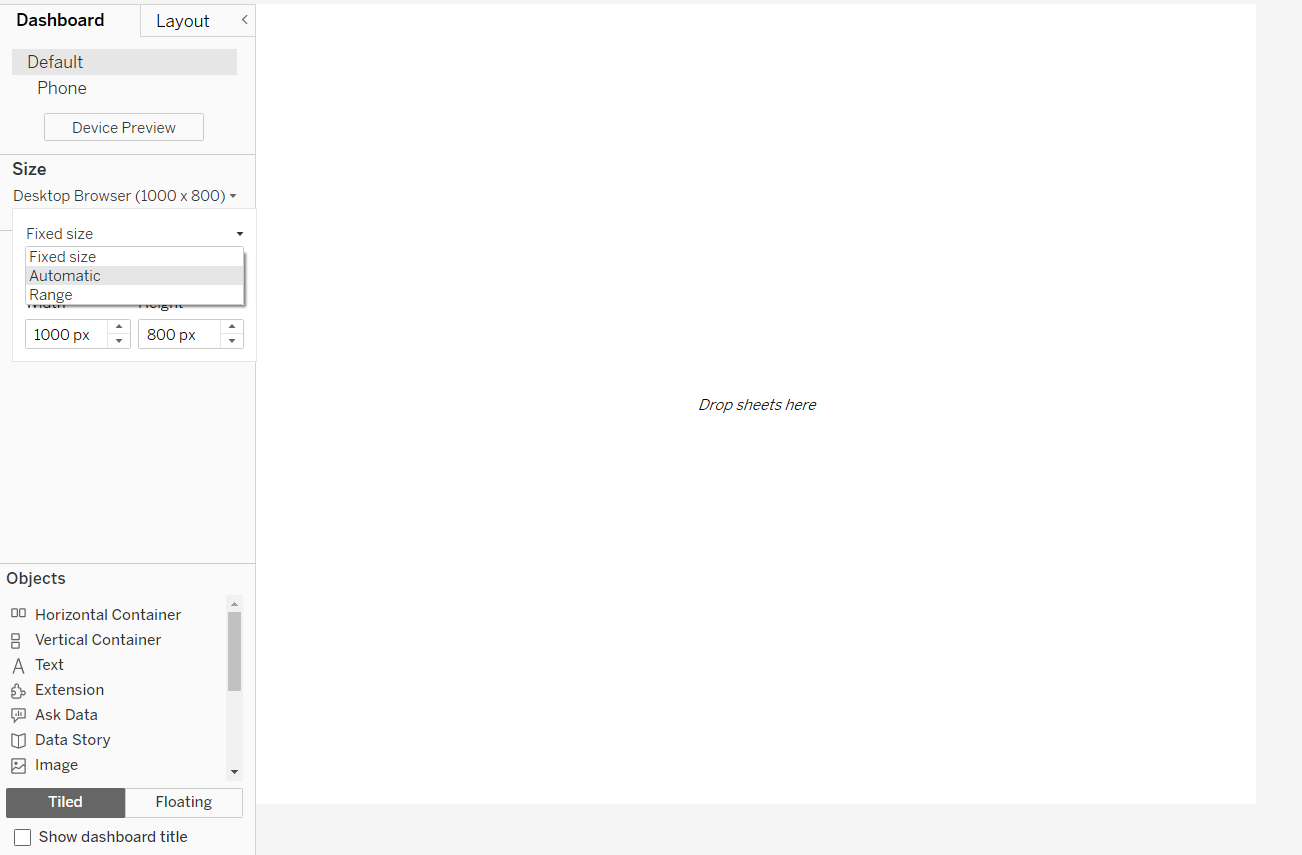Click the Horizontal Container object icon
This screenshot has height=855, width=1302.
click(18, 614)
